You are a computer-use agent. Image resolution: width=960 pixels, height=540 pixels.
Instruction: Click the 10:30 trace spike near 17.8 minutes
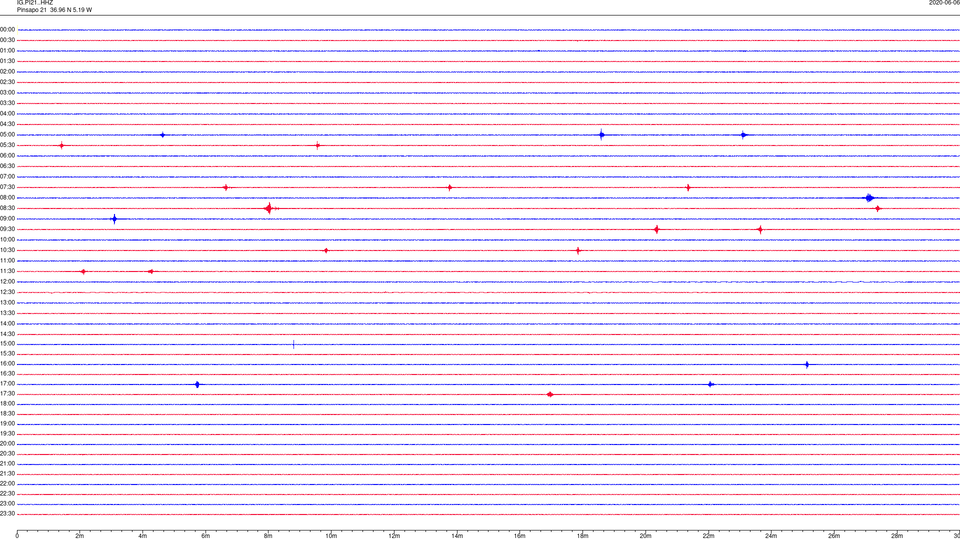tap(578, 250)
